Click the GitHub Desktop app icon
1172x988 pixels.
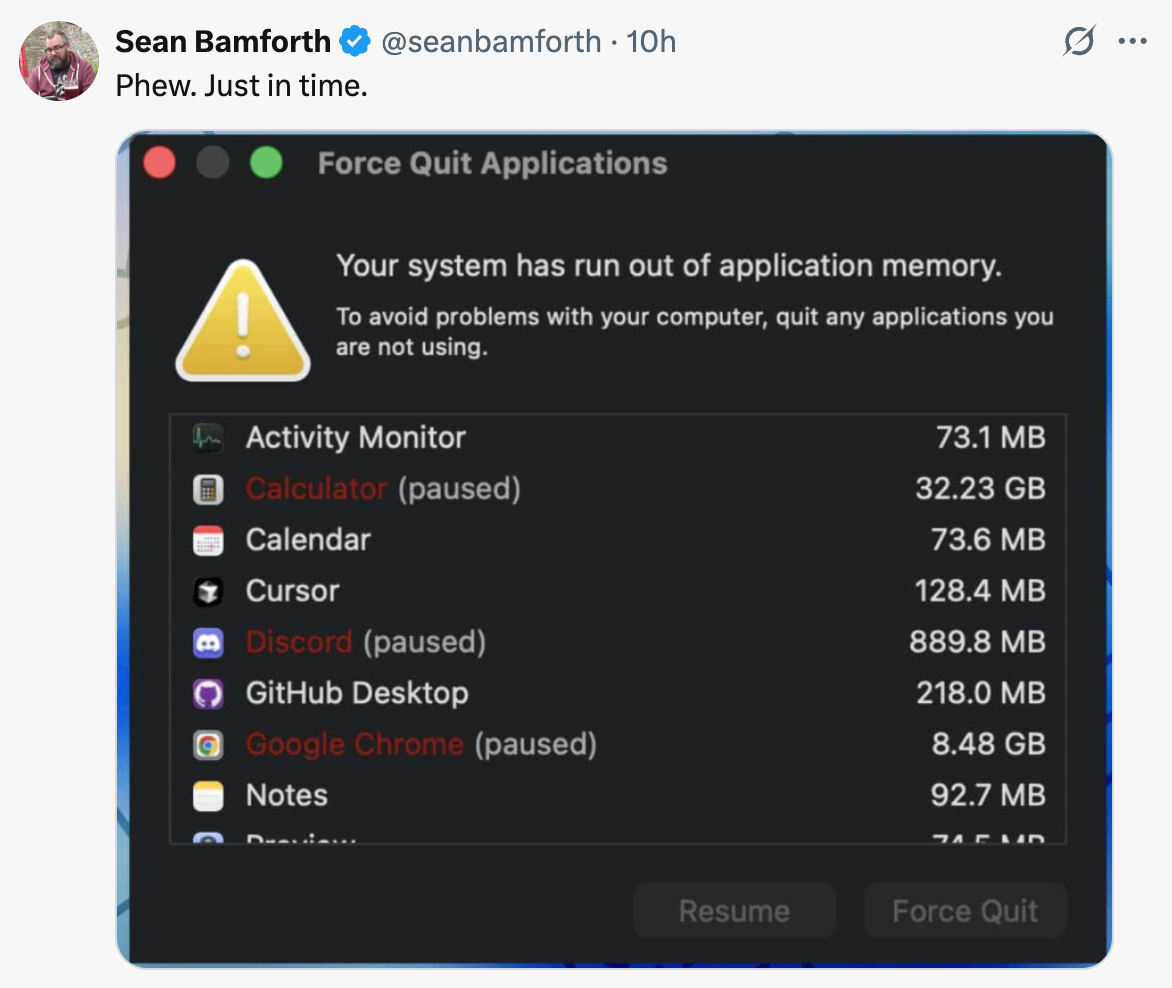(208, 693)
